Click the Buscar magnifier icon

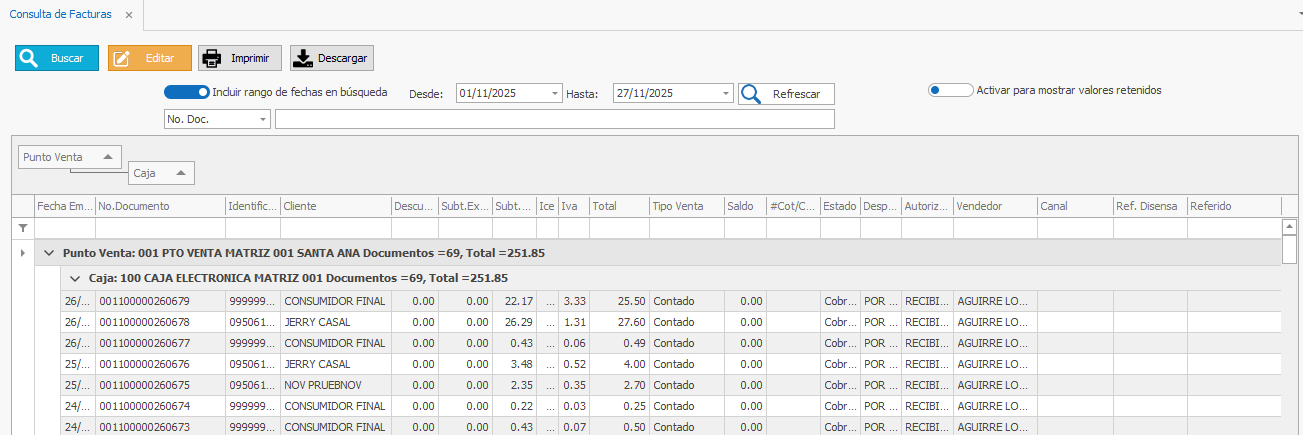point(29,58)
